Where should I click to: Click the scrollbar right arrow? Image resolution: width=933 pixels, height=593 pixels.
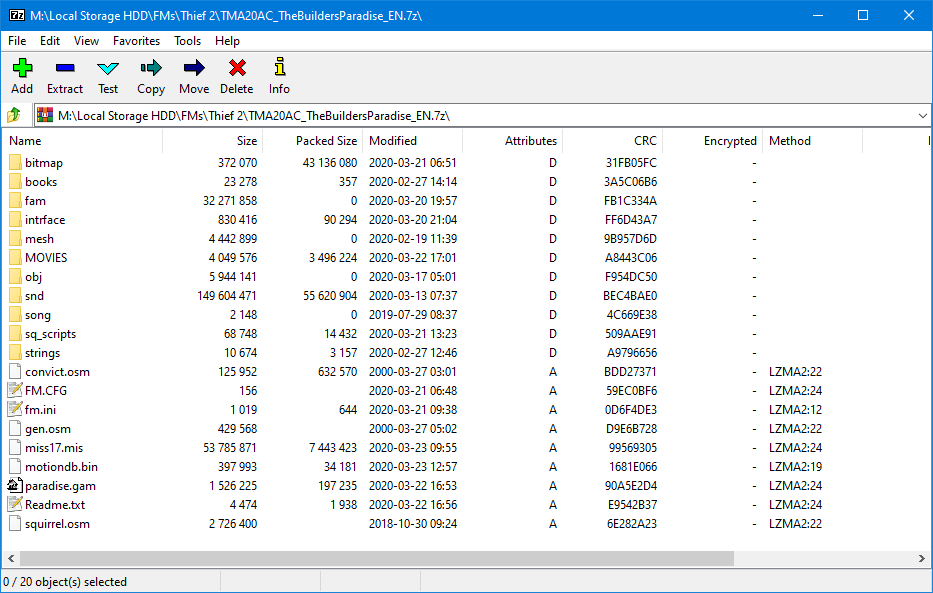tap(922, 559)
